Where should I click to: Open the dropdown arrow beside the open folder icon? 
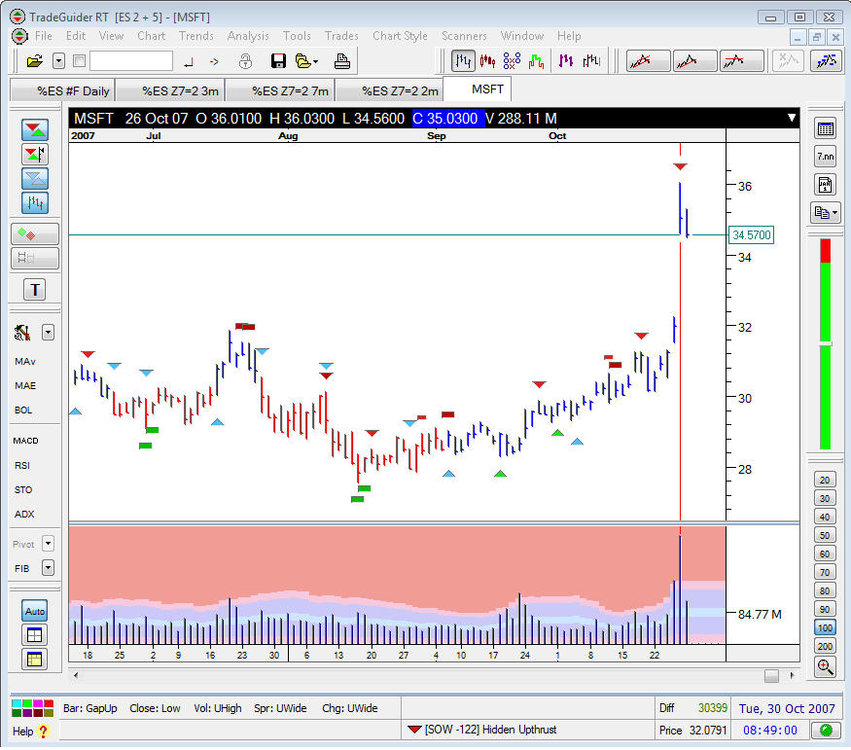pos(59,61)
